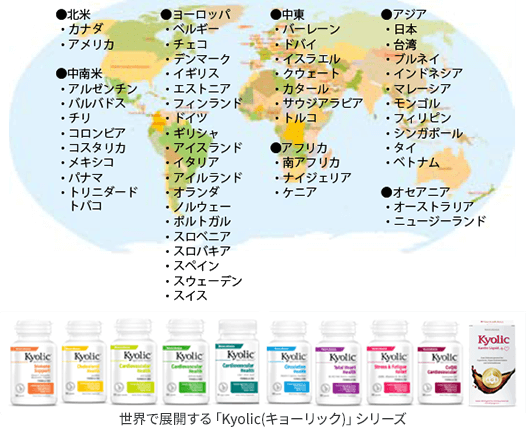Click シンガポール in the Asia list
Screen dimensions: 526x436
[428, 133]
